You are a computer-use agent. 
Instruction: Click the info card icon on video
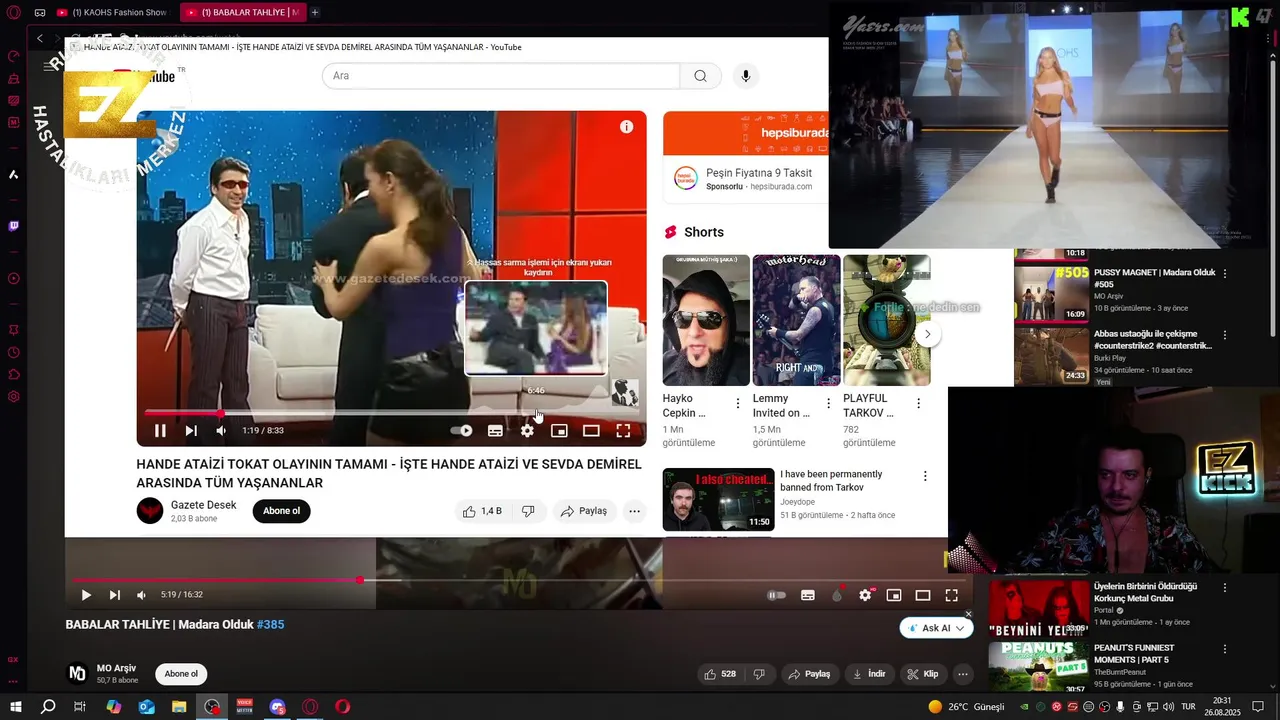[x=626, y=127]
